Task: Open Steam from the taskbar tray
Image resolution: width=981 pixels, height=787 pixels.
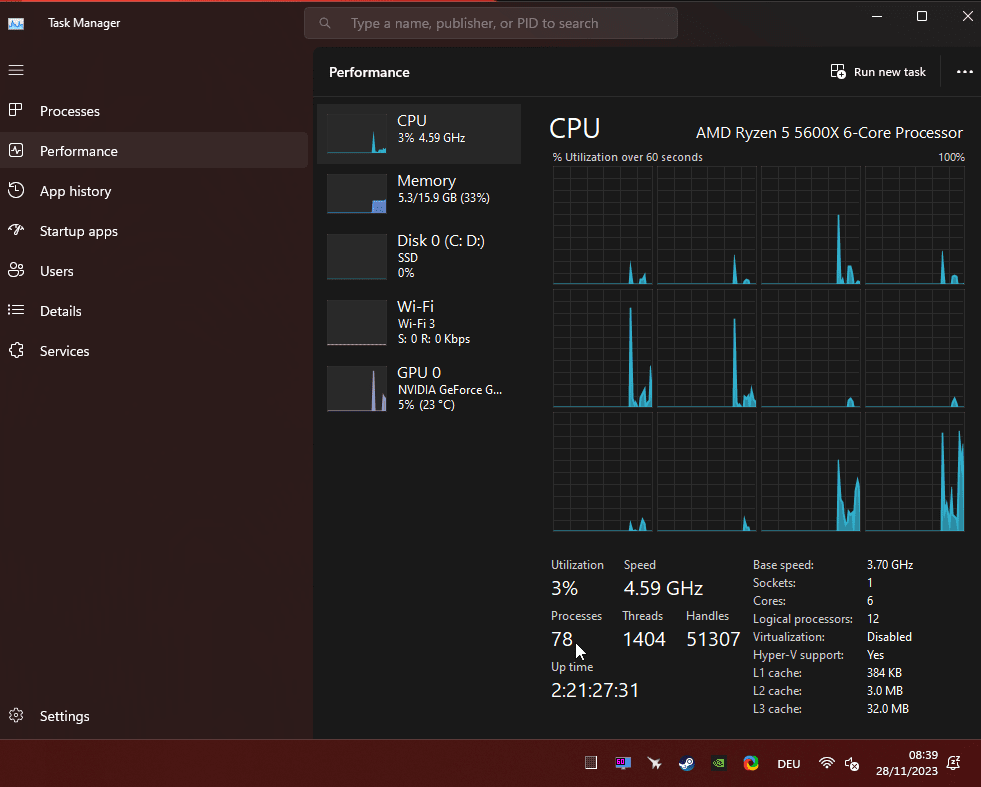Action: [x=686, y=763]
